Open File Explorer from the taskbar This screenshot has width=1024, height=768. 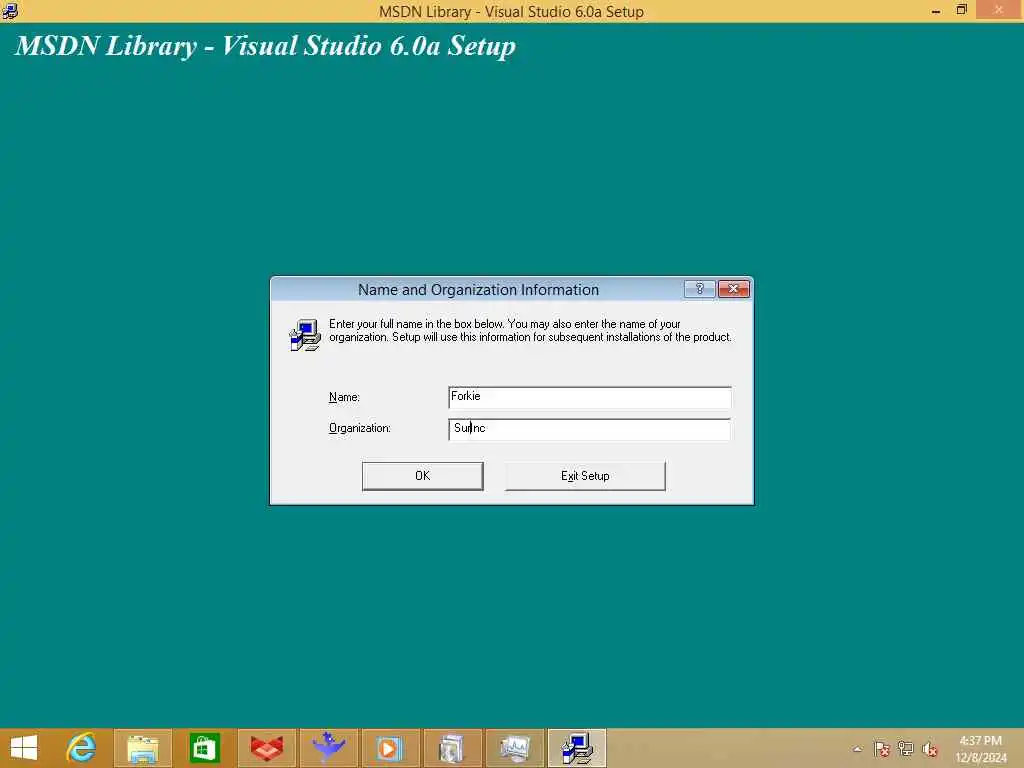point(142,748)
